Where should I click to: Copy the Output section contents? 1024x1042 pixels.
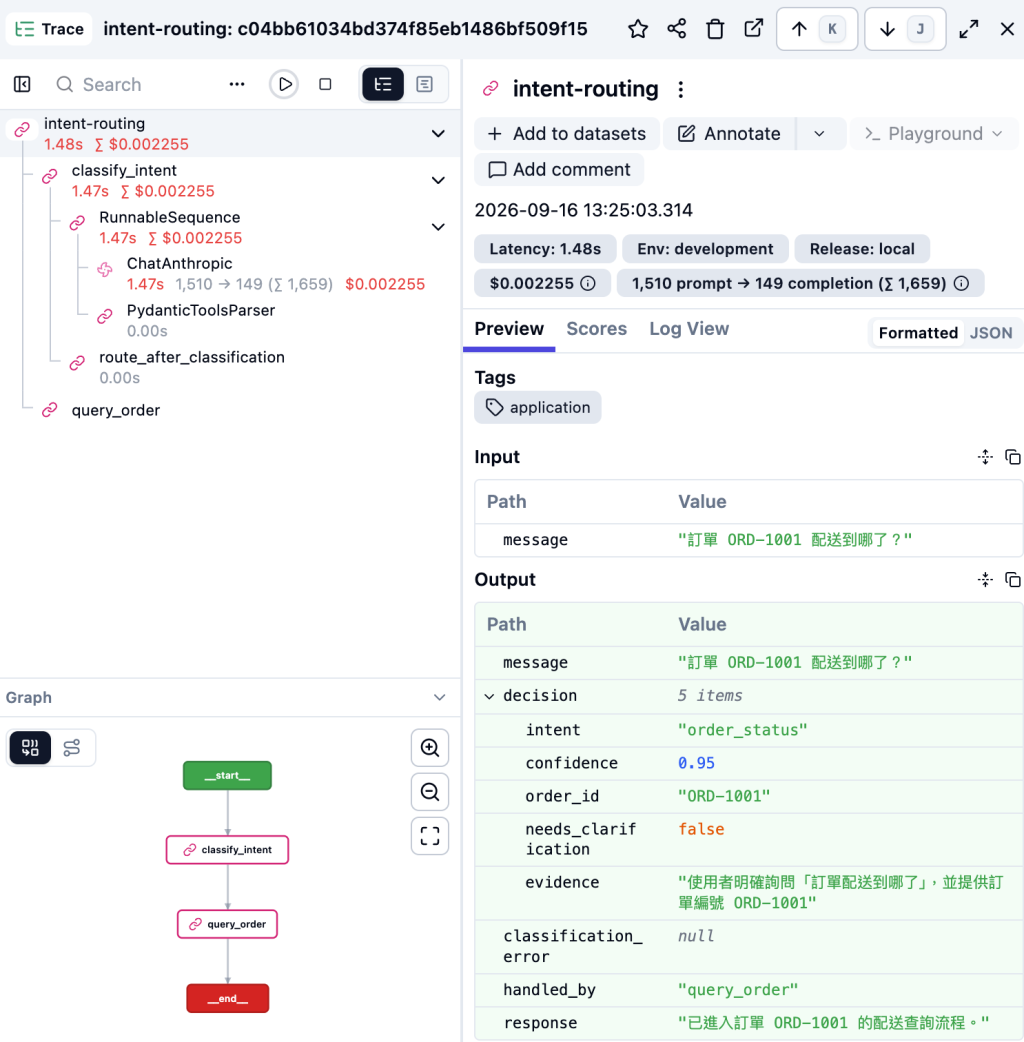point(1013,580)
